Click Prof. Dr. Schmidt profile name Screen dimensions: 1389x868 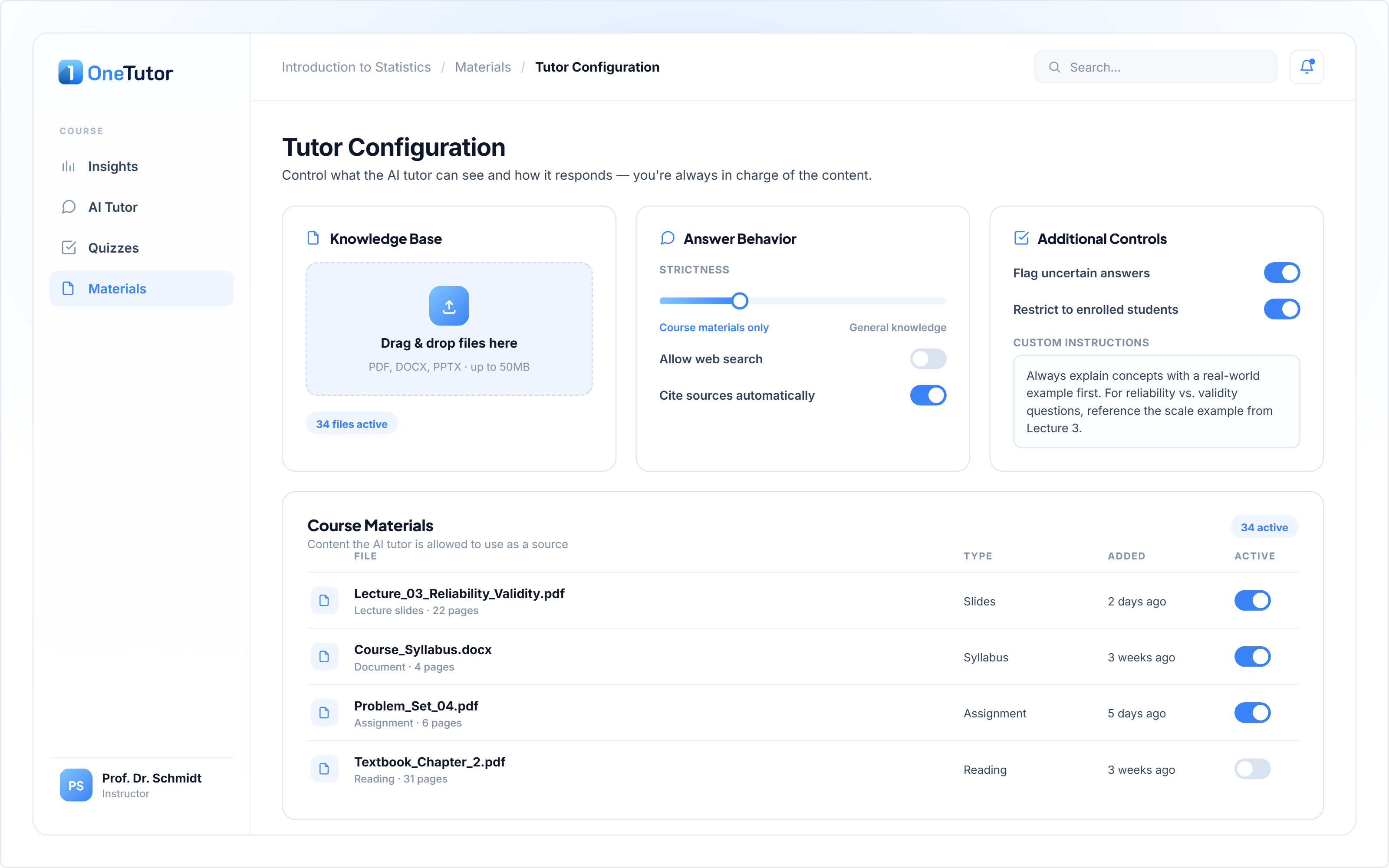(151, 778)
